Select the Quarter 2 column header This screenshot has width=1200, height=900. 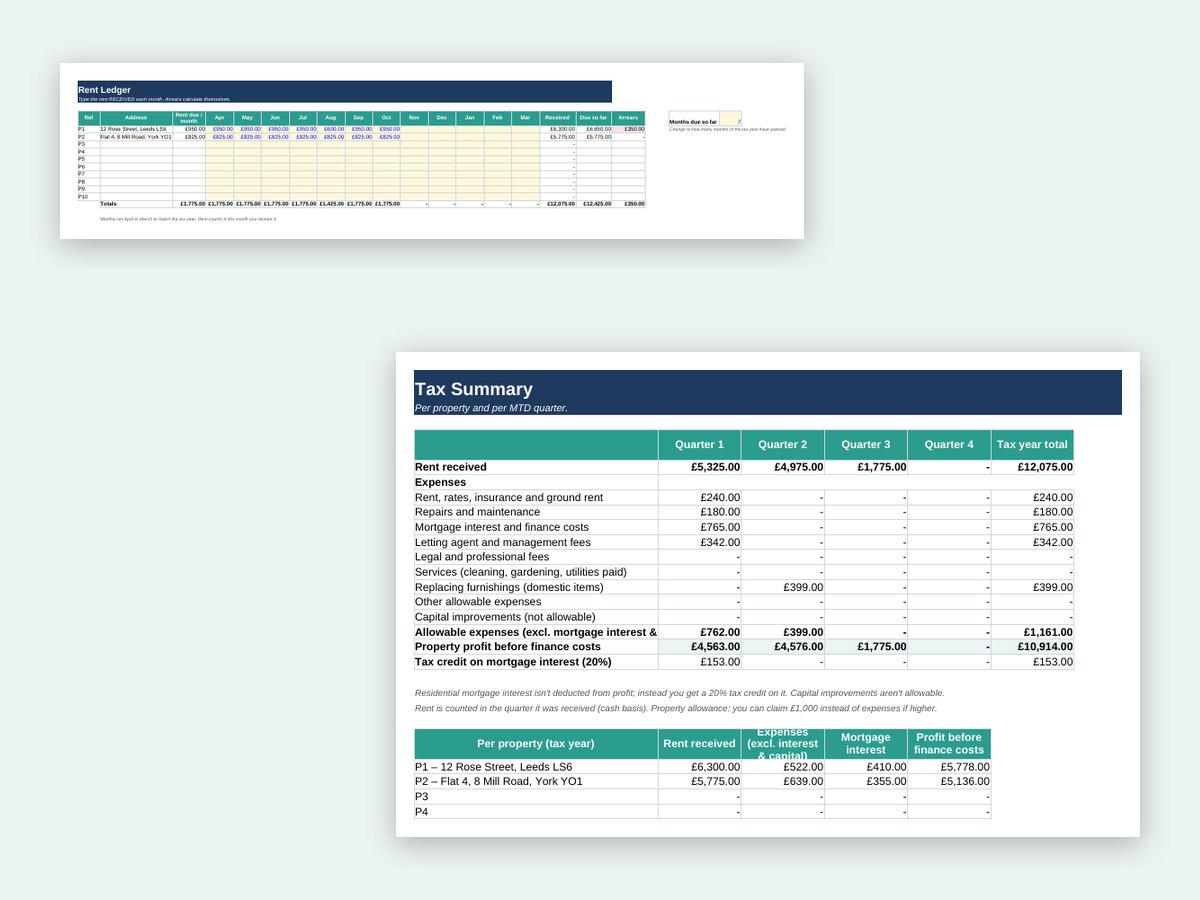point(783,445)
